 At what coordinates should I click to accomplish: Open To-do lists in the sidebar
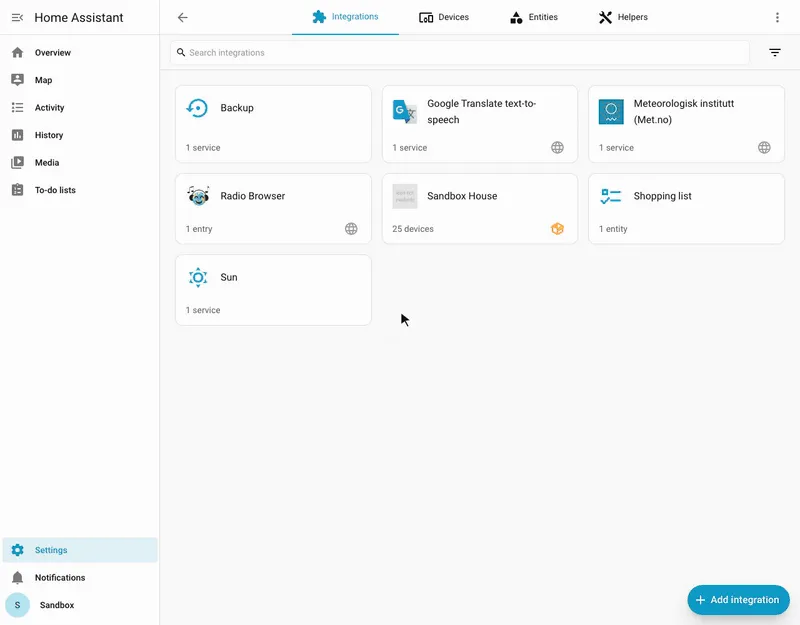coord(80,190)
